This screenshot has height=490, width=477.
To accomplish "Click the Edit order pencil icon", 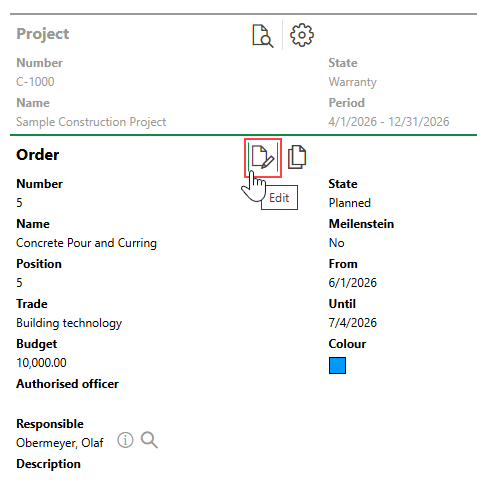I will tap(263, 157).
